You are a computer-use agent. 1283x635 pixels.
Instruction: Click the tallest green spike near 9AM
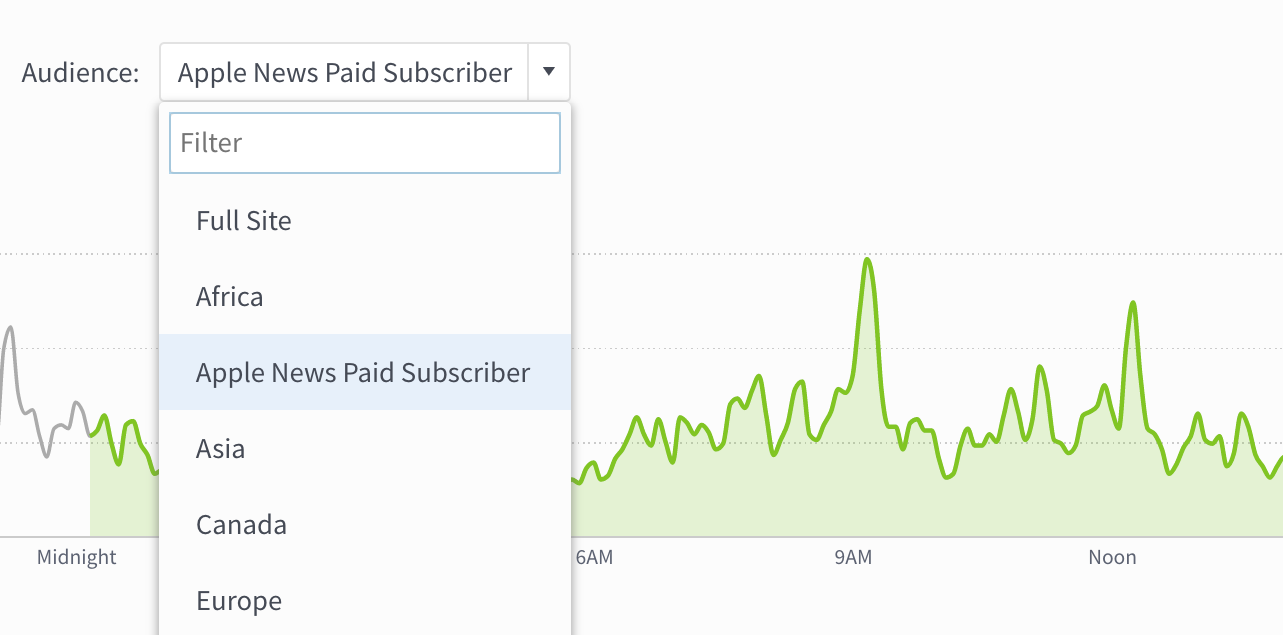click(867, 261)
